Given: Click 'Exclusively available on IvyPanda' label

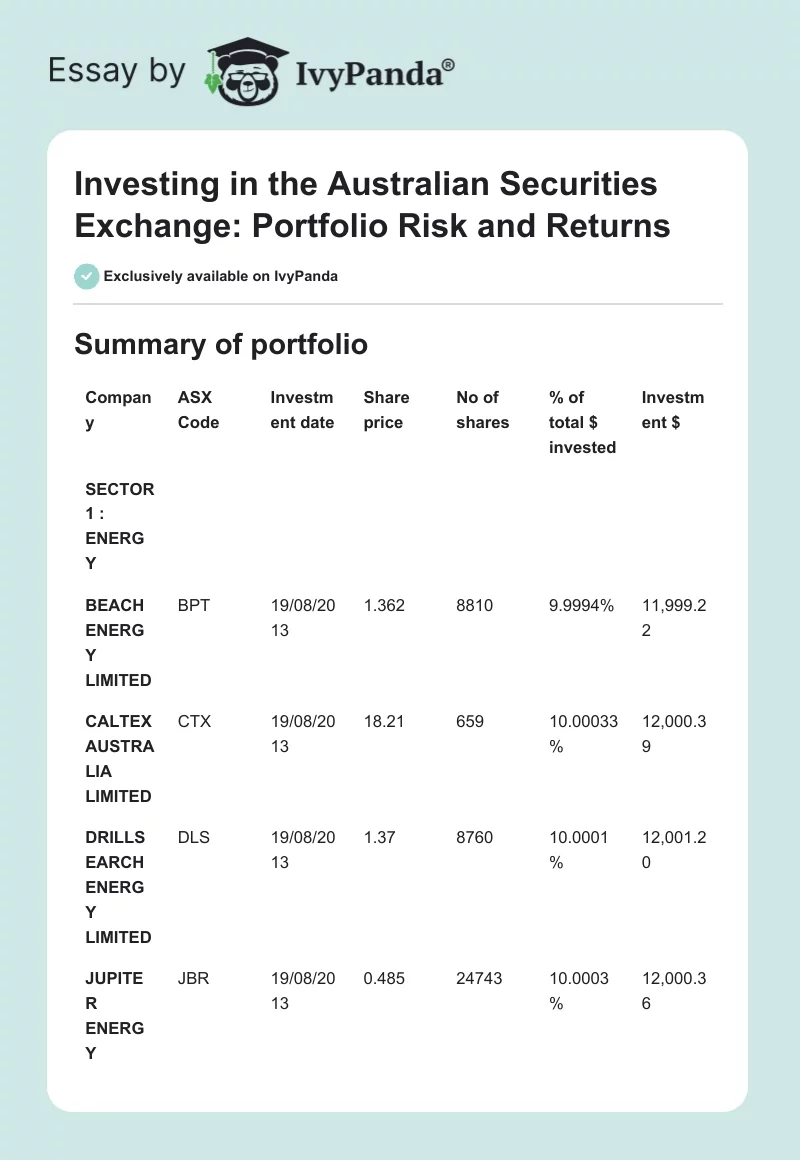Looking at the screenshot, I should [220, 276].
